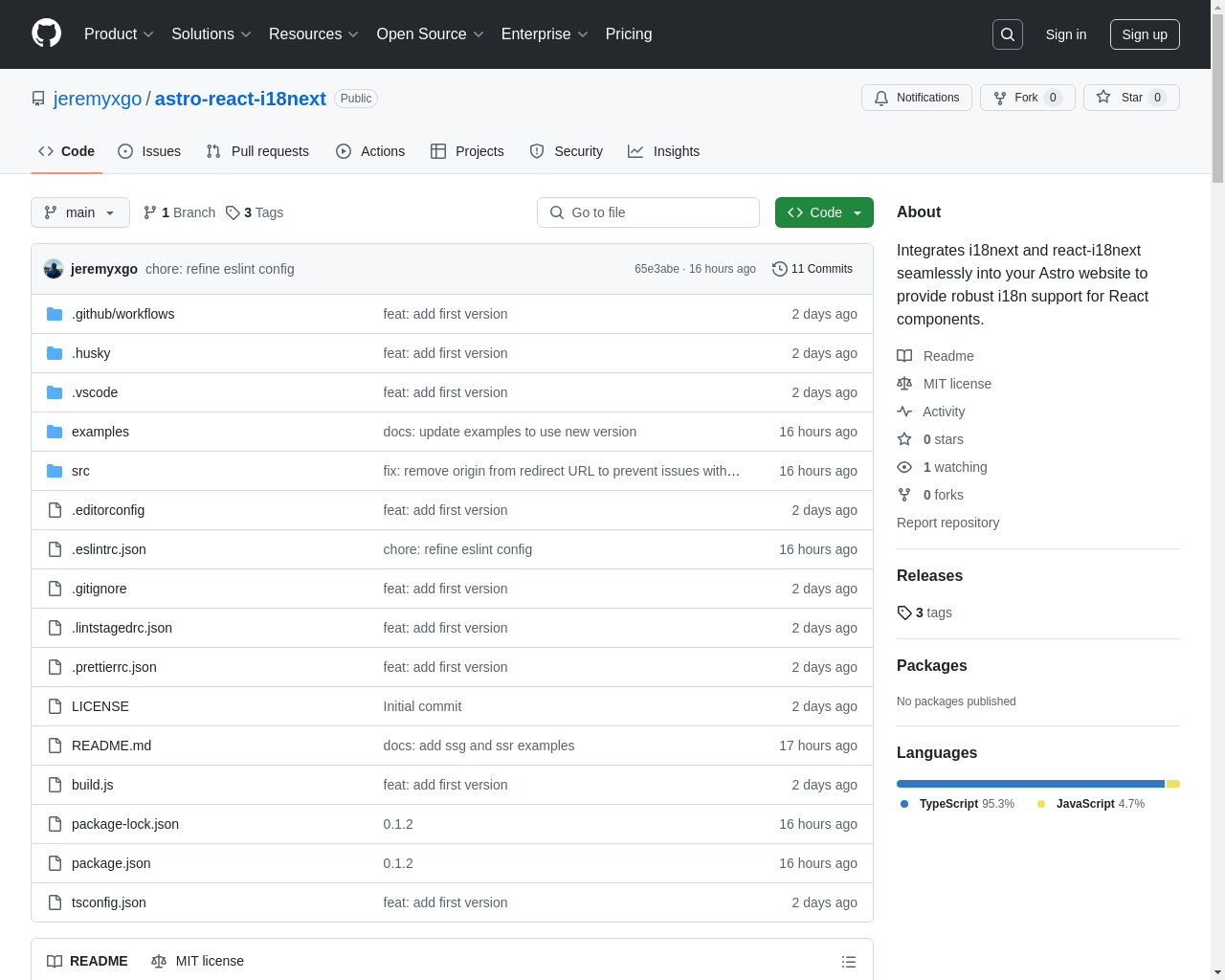Click the jeremyxgo avatar in commit row
1225x980 pixels.
click(x=54, y=269)
